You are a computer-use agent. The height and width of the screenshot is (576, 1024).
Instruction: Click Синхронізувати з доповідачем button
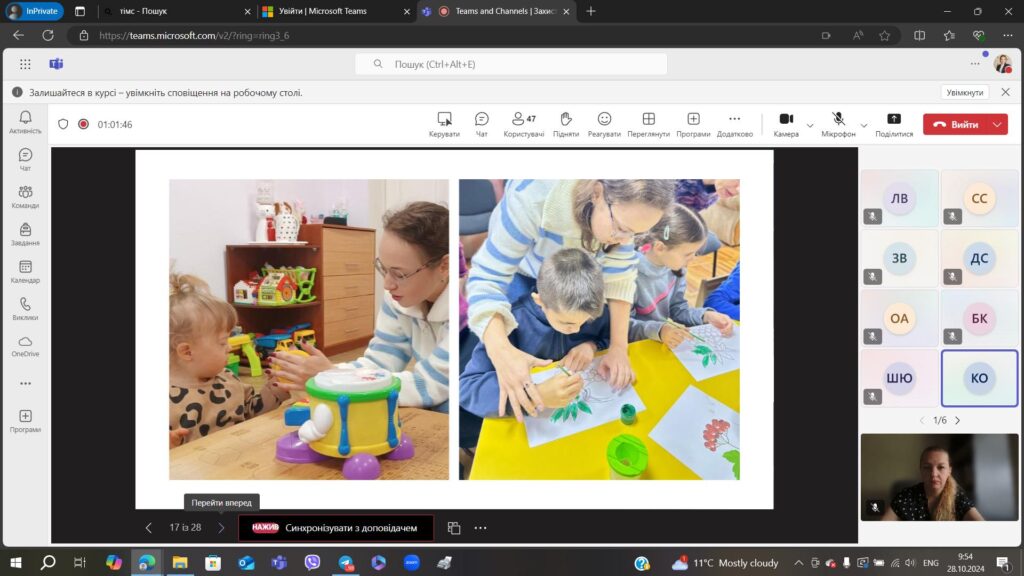point(336,528)
